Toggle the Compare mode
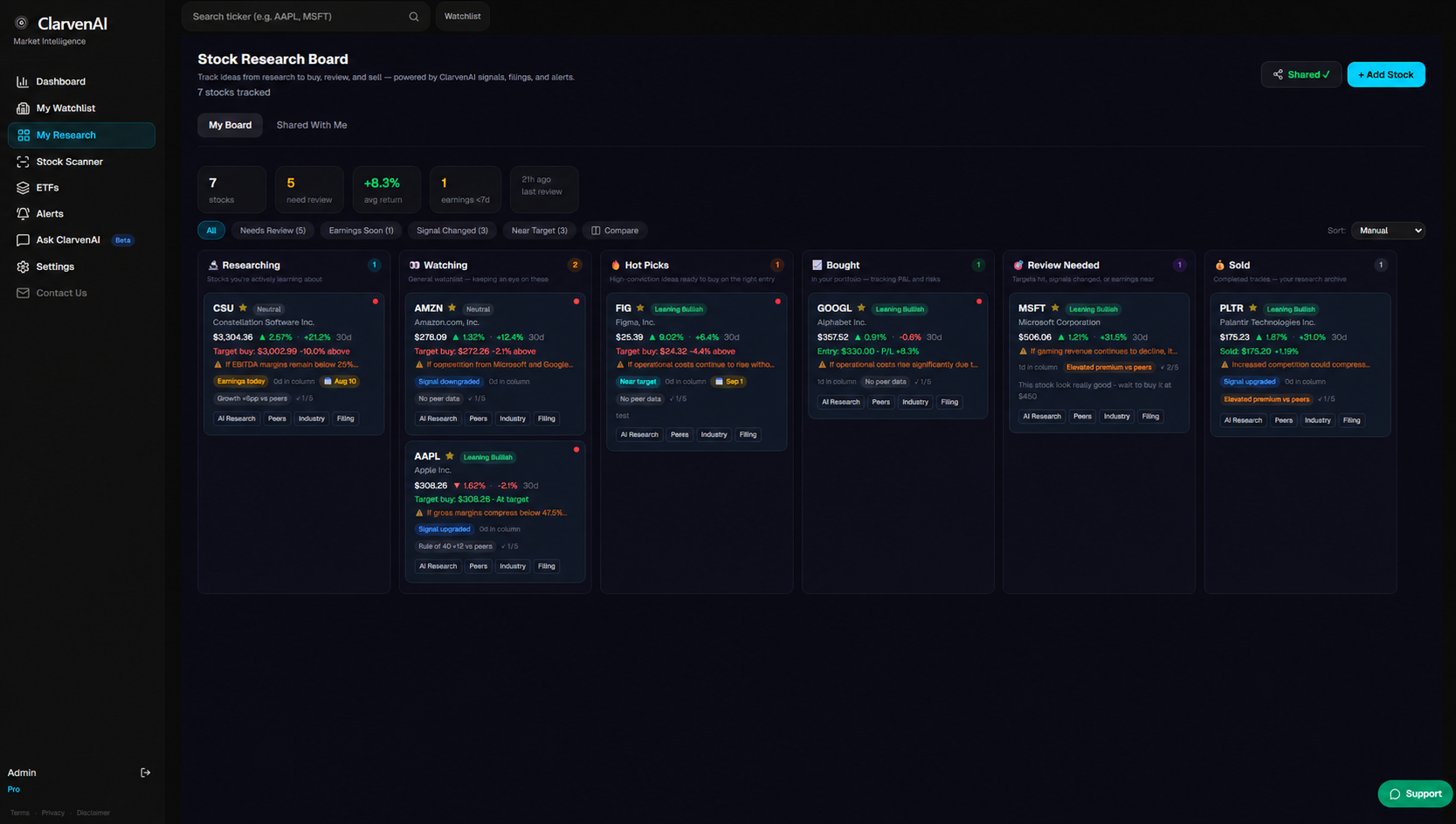Viewport: 1456px width, 824px height. (x=615, y=231)
